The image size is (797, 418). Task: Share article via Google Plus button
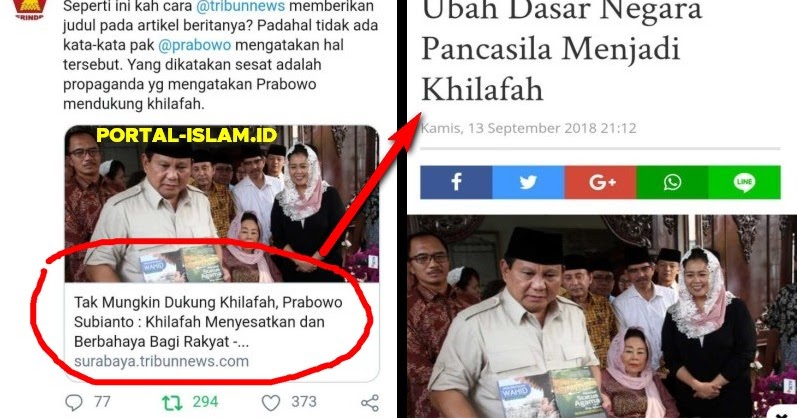(x=600, y=182)
